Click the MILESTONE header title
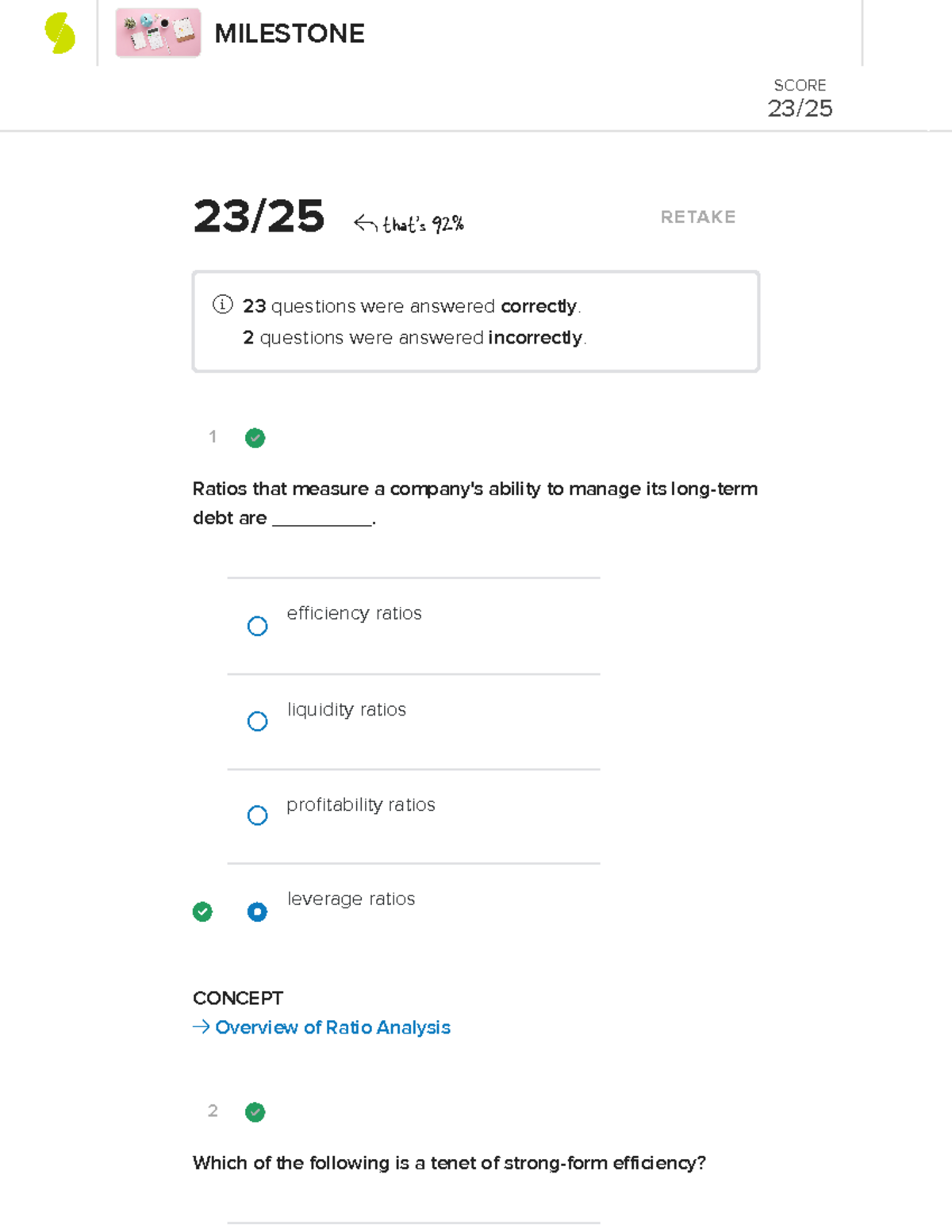The width and height of the screenshot is (952, 1232). point(290,33)
